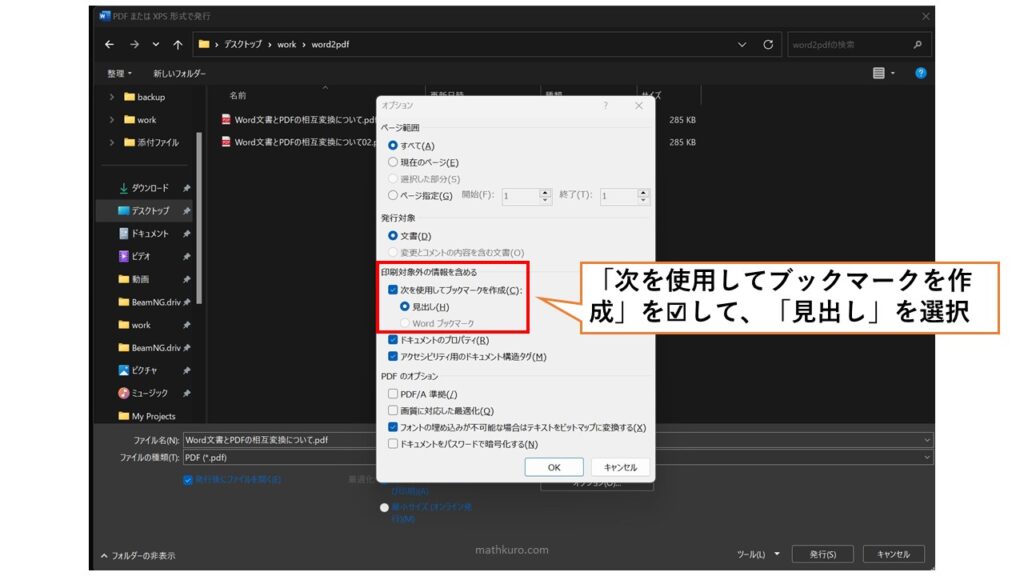Screen dimensions: 1024x576
Task: Open the address bar history dropdown
Action: [741, 45]
